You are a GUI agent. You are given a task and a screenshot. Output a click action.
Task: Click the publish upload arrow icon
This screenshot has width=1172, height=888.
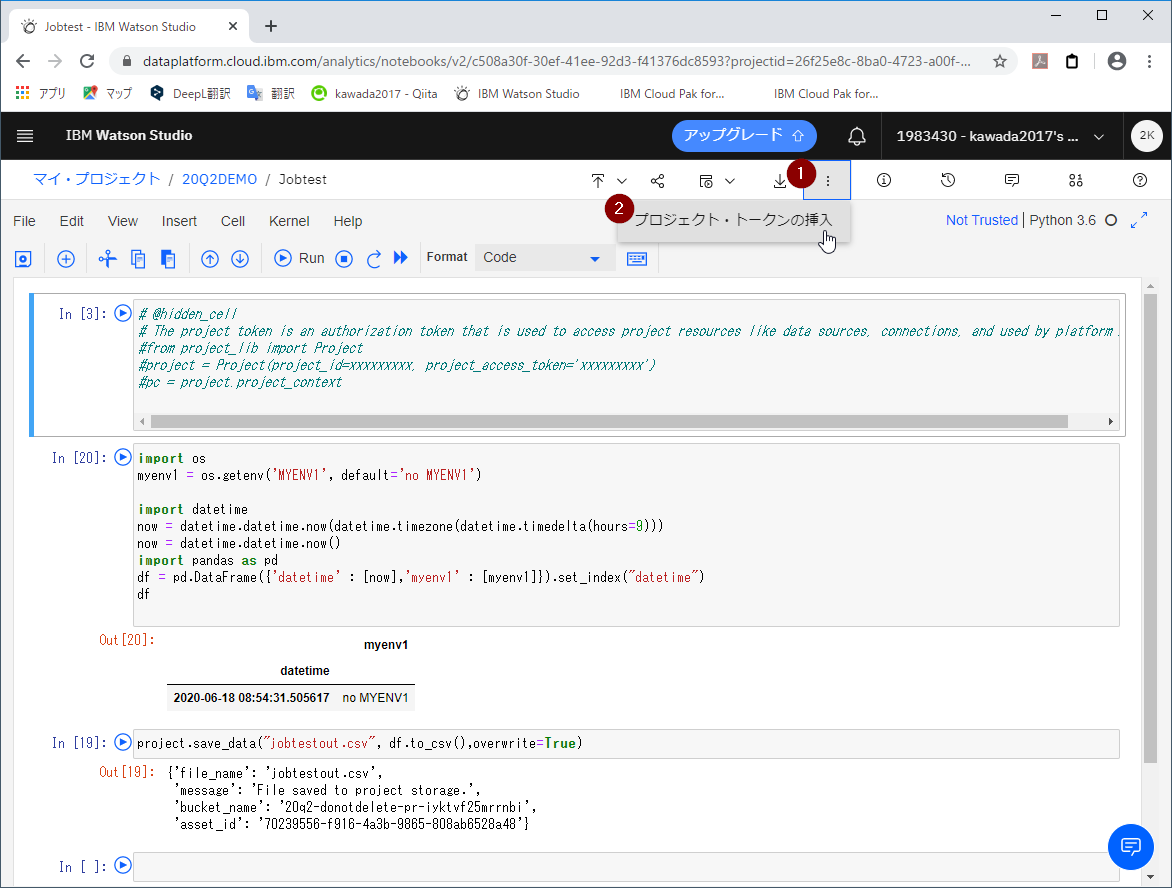tap(598, 180)
